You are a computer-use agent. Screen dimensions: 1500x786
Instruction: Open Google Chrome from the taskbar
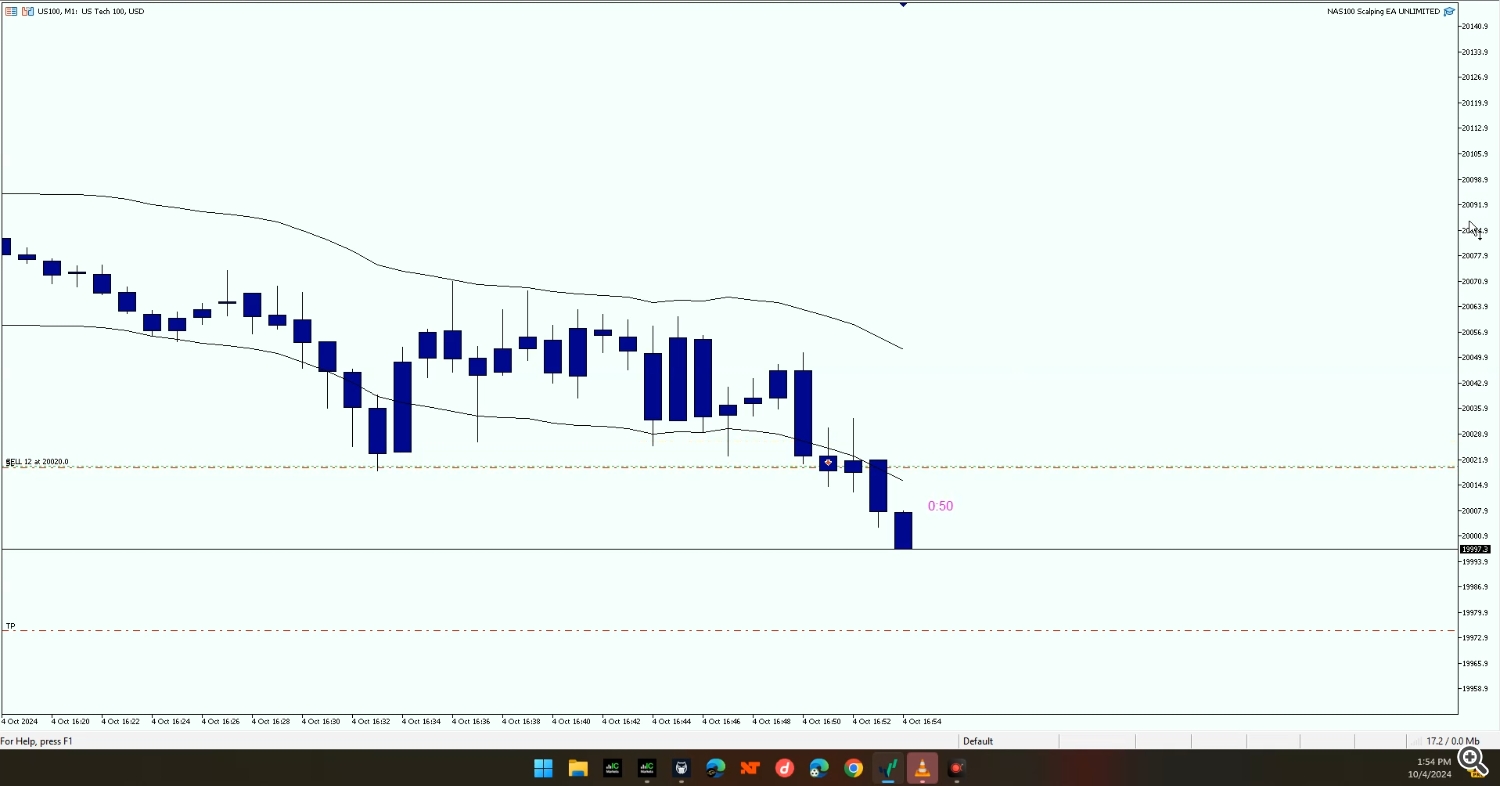pyautogui.click(x=853, y=768)
